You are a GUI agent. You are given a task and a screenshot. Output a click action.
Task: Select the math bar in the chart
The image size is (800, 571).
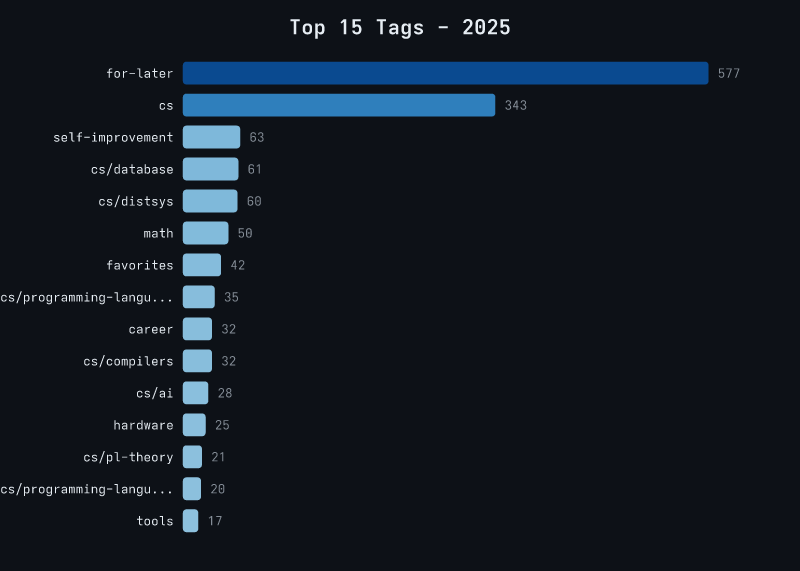pyautogui.click(x=205, y=233)
